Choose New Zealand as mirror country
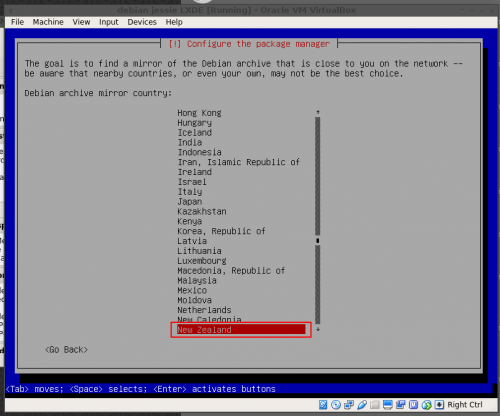 click(241, 330)
